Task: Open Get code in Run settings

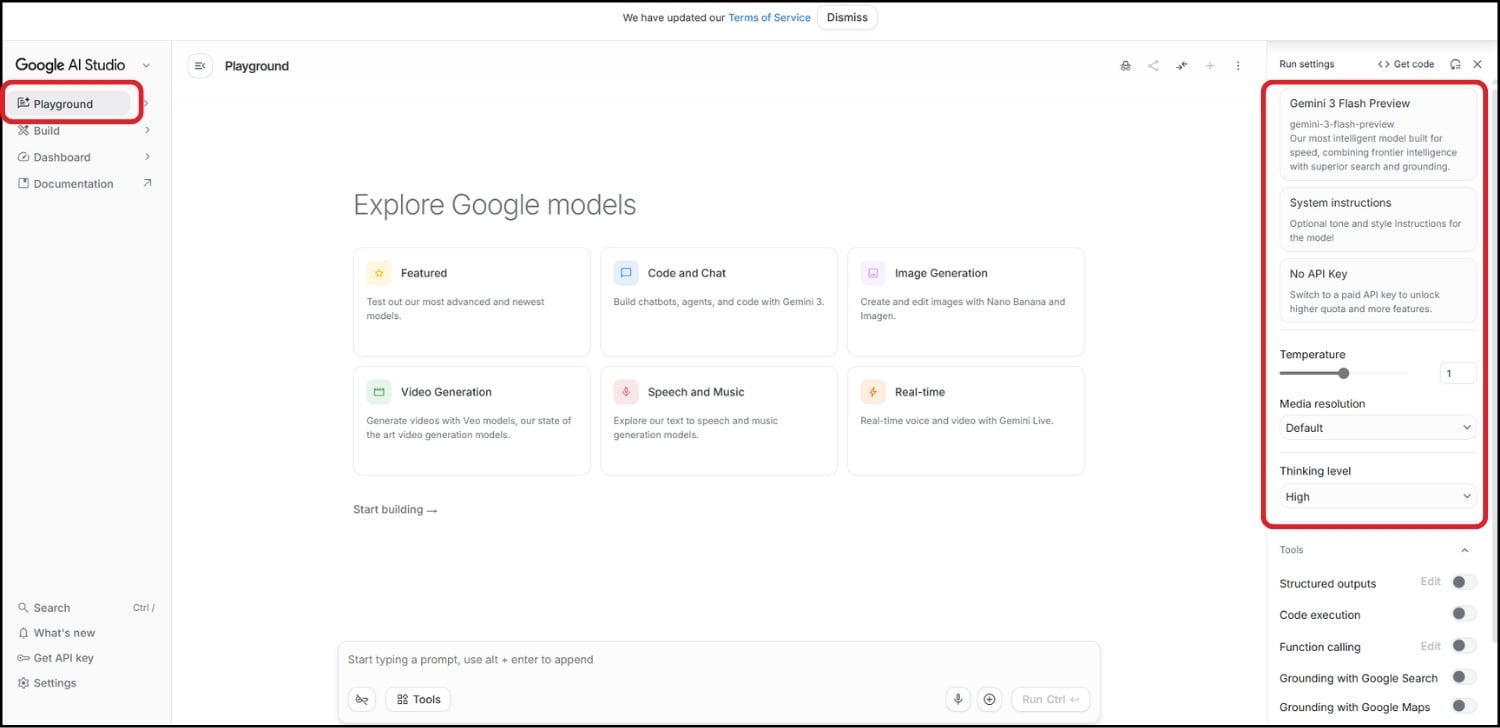Action: click(1405, 63)
